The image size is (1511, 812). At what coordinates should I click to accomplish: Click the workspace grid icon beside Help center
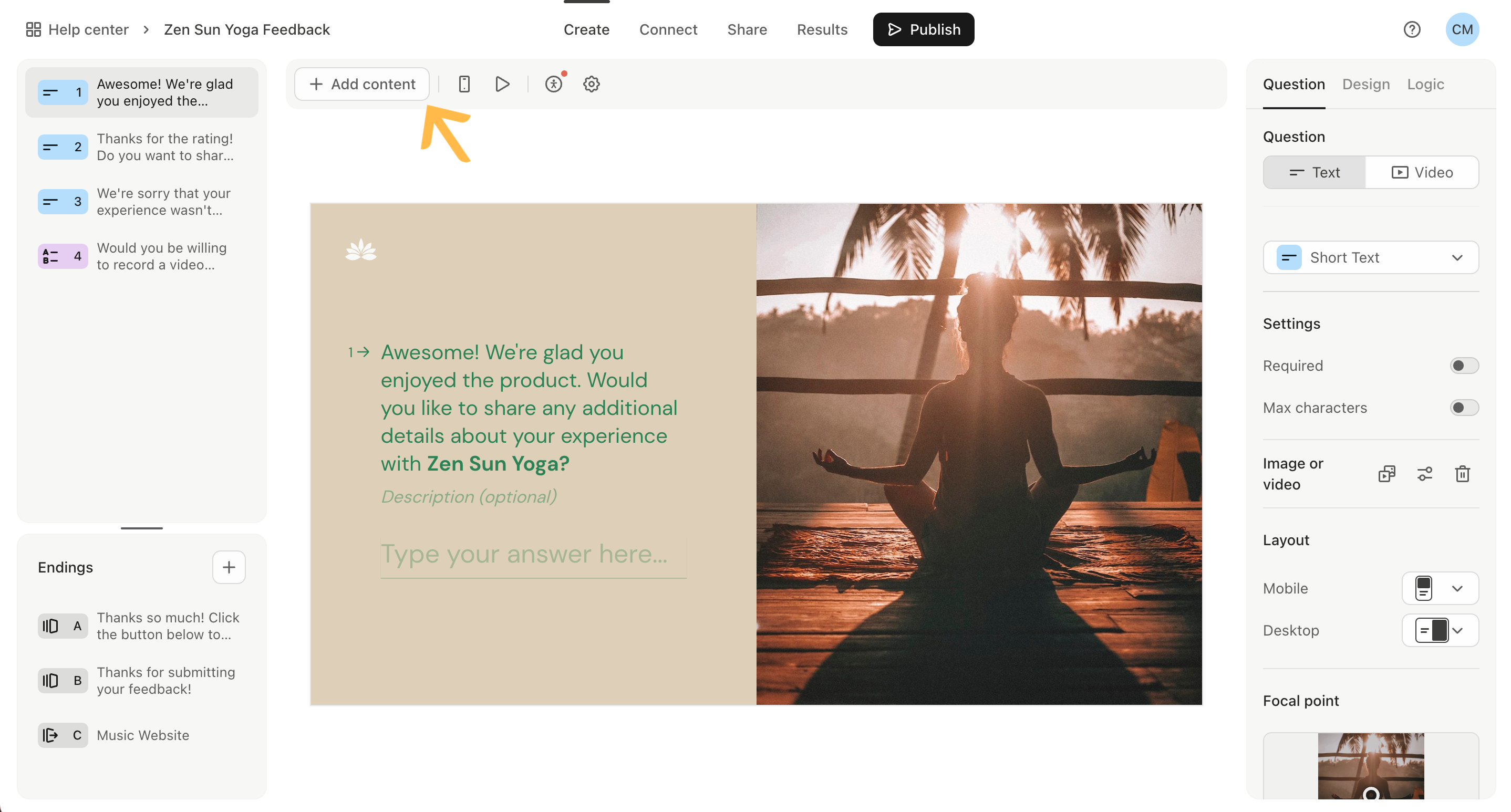[x=34, y=29]
